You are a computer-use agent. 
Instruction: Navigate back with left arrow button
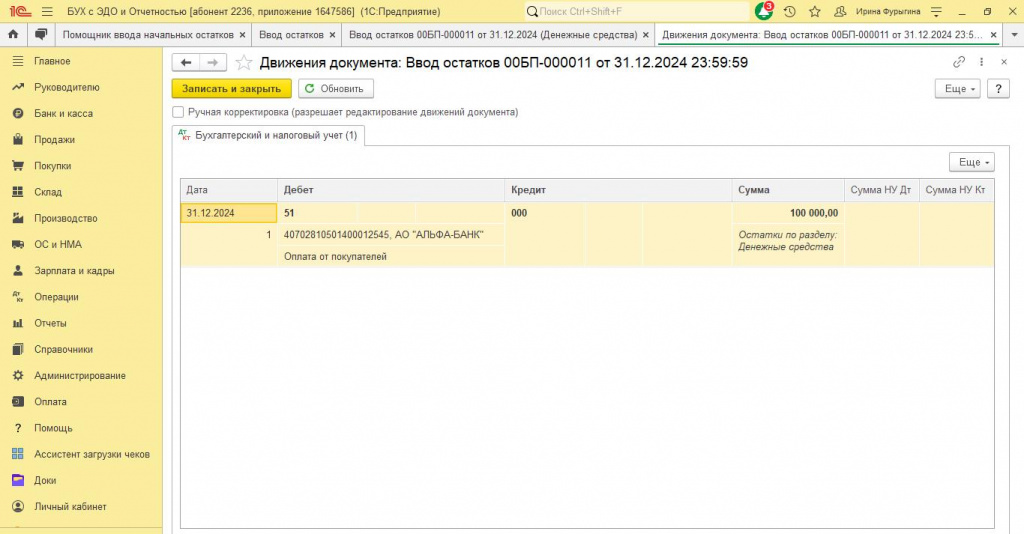point(185,63)
